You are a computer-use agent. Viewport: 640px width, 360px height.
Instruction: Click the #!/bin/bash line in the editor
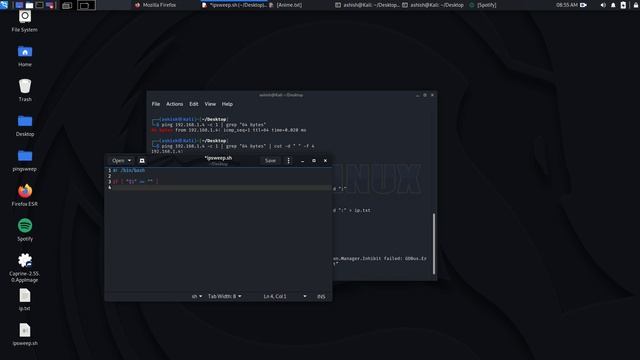(129, 170)
